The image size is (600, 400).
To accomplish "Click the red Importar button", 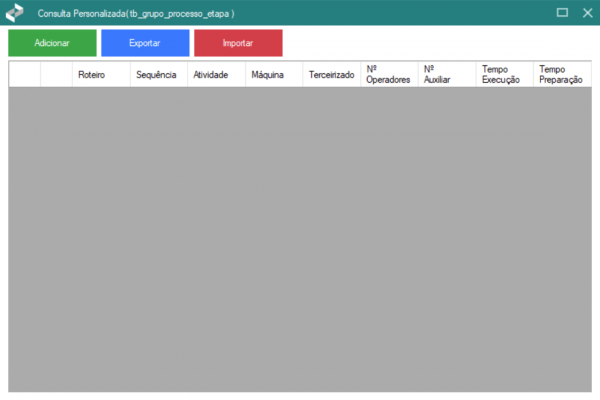I will coord(238,43).
